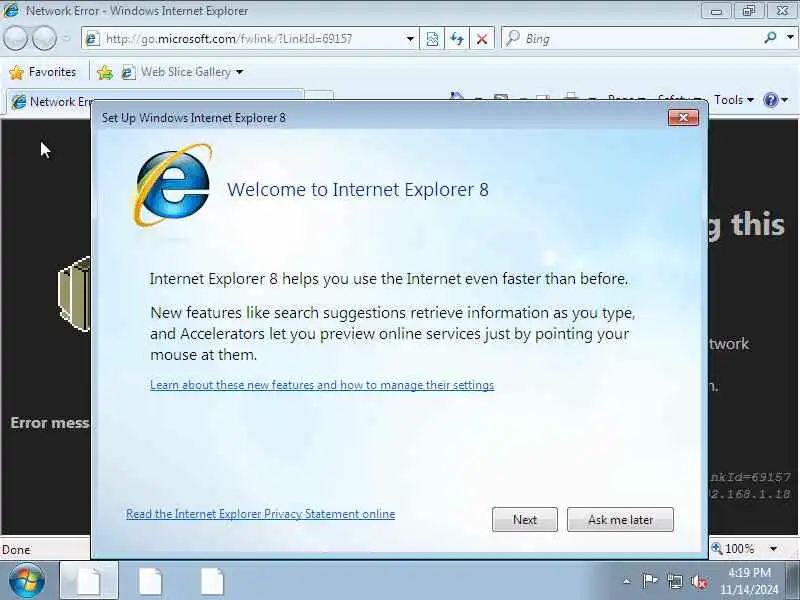
Task: Click the muted volume tray icon
Action: pos(699,581)
